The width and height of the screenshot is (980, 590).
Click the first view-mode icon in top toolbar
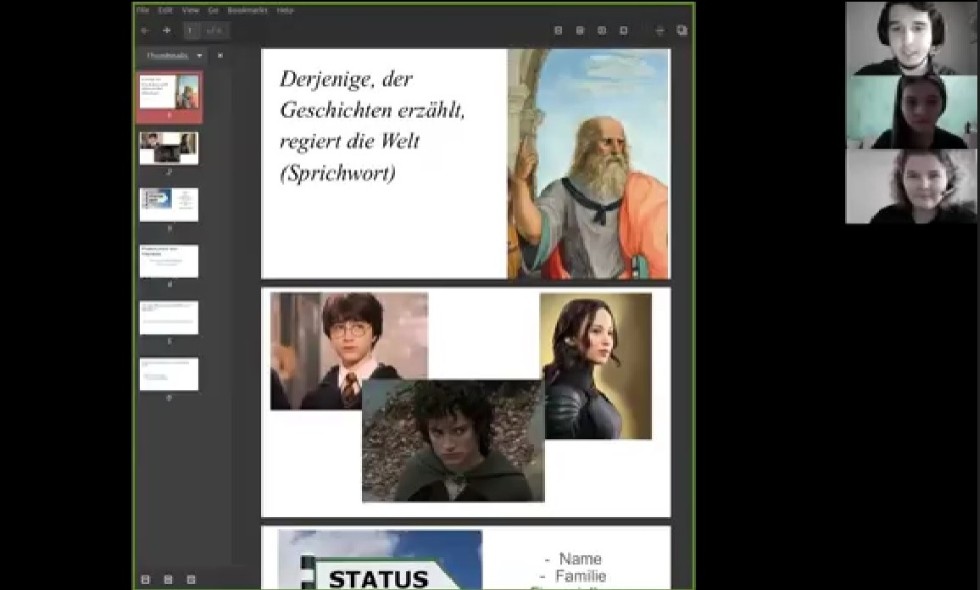(x=558, y=31)
